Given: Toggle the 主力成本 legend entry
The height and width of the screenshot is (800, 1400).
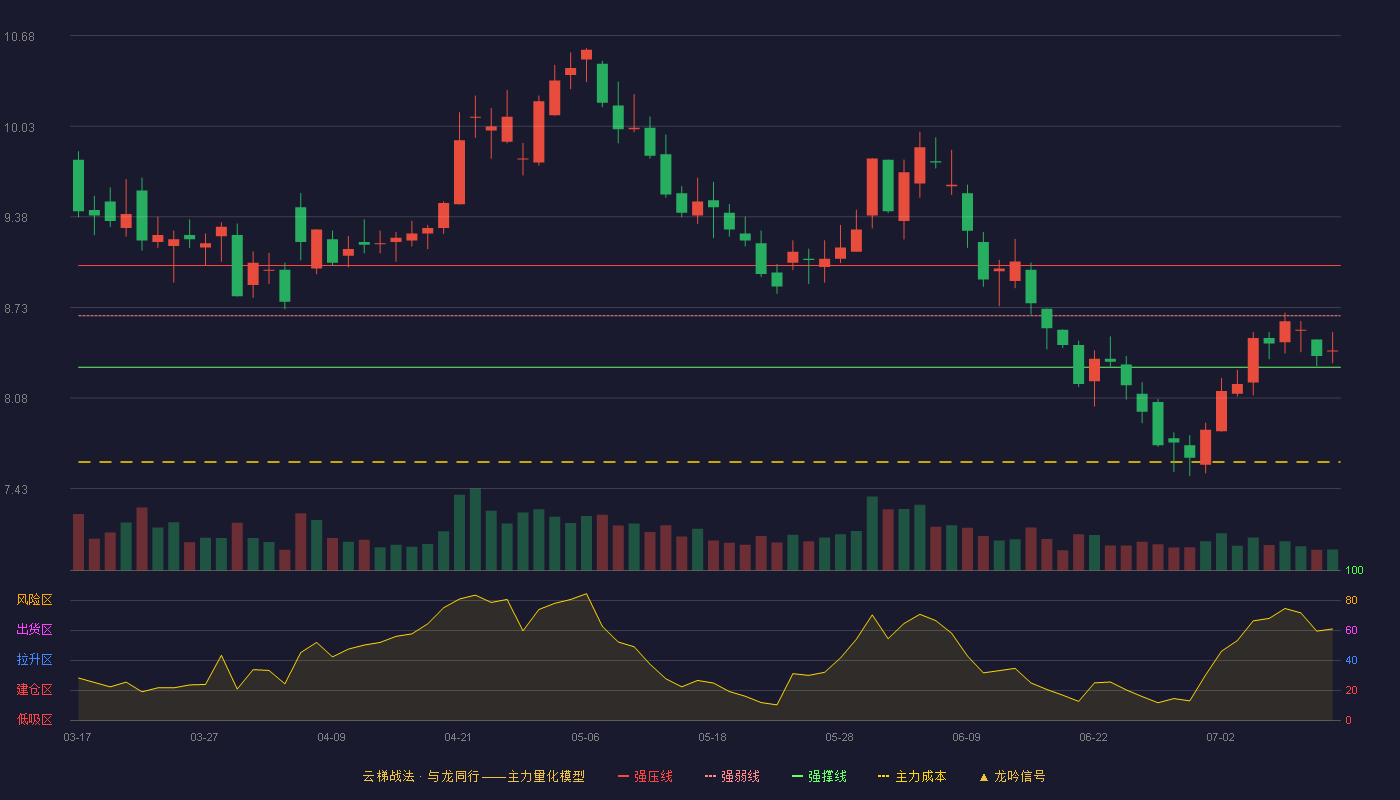Looking at the screenshot, I should [x=912, y=776].
